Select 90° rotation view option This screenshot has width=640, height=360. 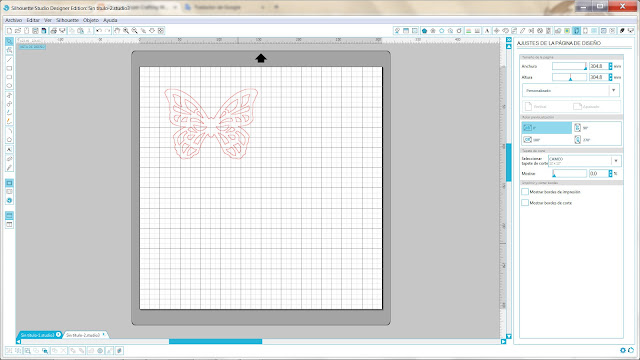click(x=597, y=128)
